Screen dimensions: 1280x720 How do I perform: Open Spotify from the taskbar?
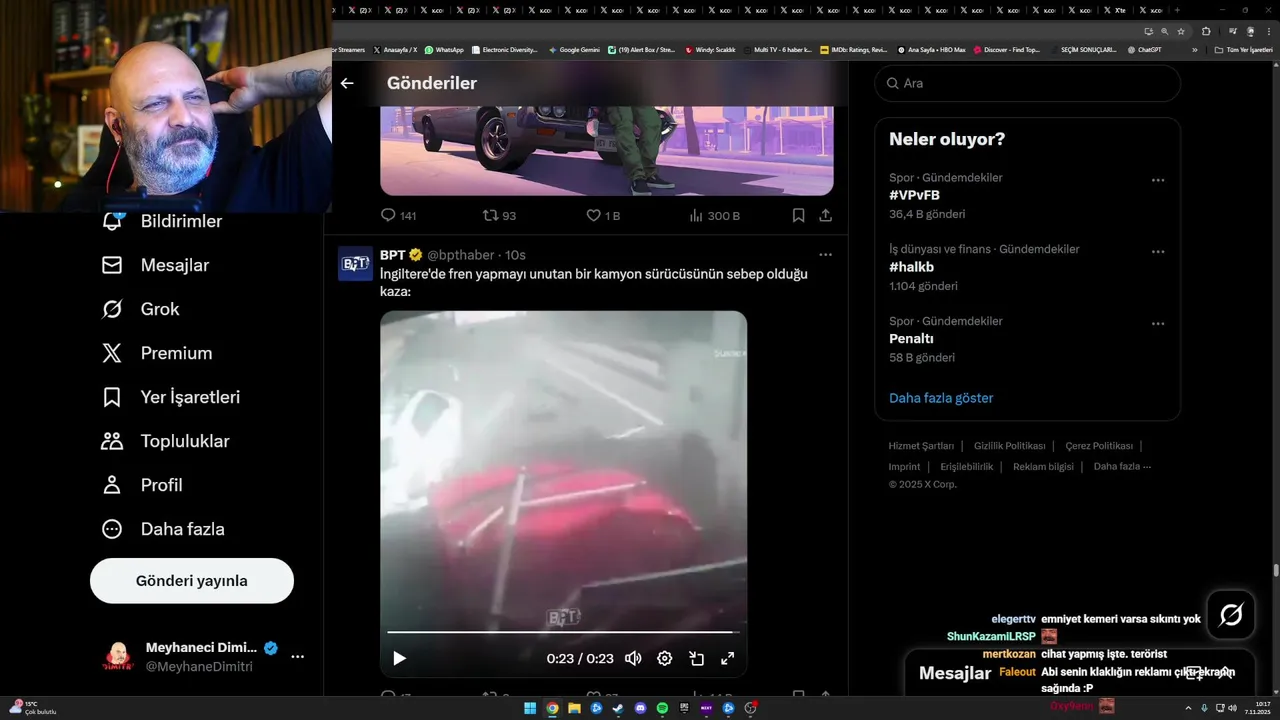click(x=662, y=708)
